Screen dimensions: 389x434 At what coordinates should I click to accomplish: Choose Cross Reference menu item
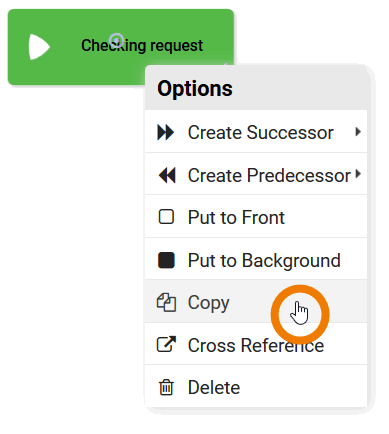[256, 344]
